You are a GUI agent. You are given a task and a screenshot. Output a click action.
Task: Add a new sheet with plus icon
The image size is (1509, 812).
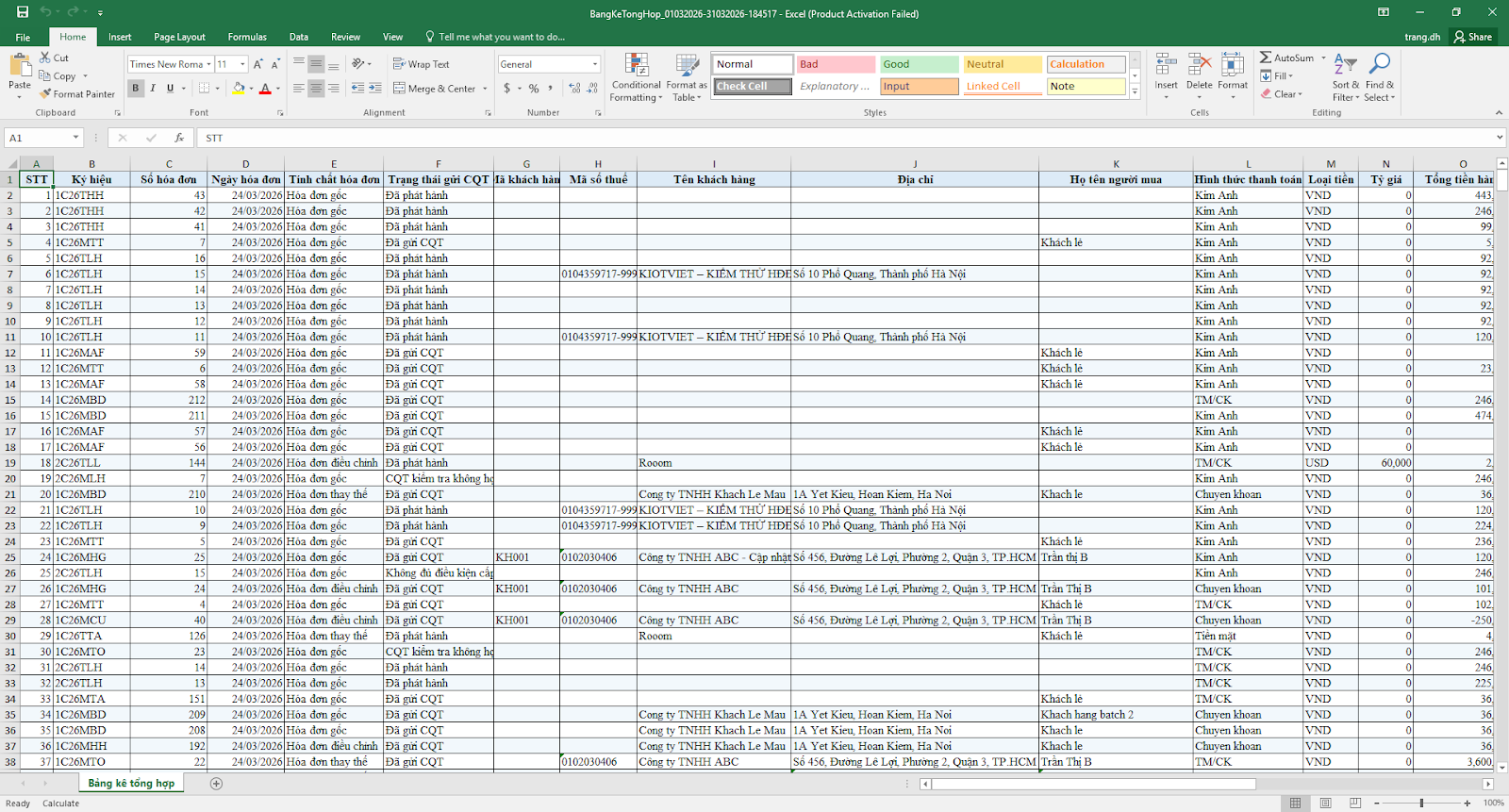216,784
